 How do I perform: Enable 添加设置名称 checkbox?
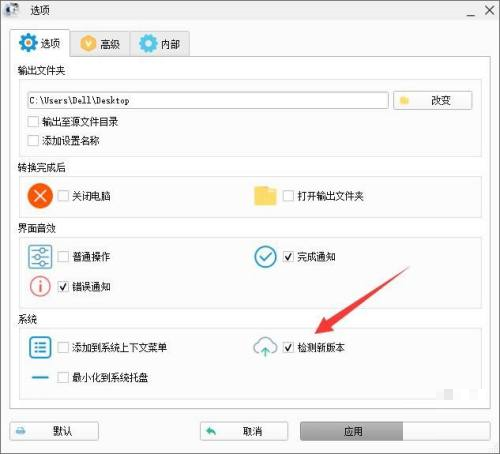(33, 140)
